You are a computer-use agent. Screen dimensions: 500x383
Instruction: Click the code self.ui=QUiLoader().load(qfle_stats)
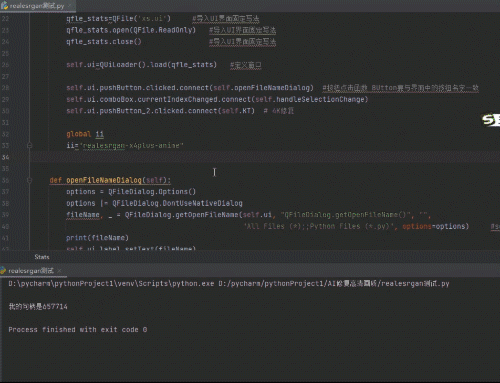(141, 65)
